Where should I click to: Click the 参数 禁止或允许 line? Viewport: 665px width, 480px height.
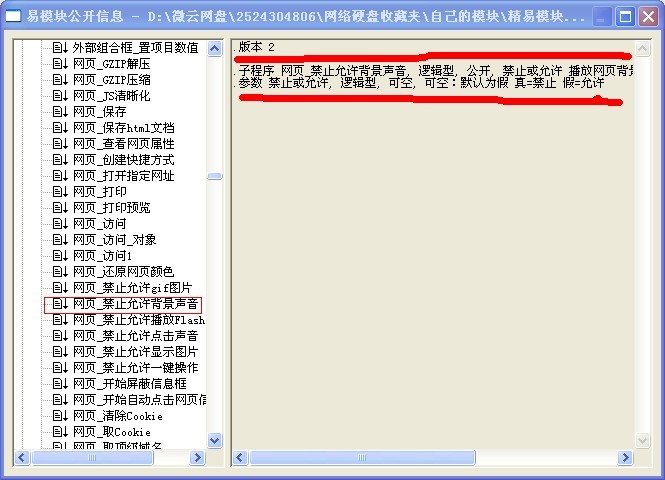point(419,82)
